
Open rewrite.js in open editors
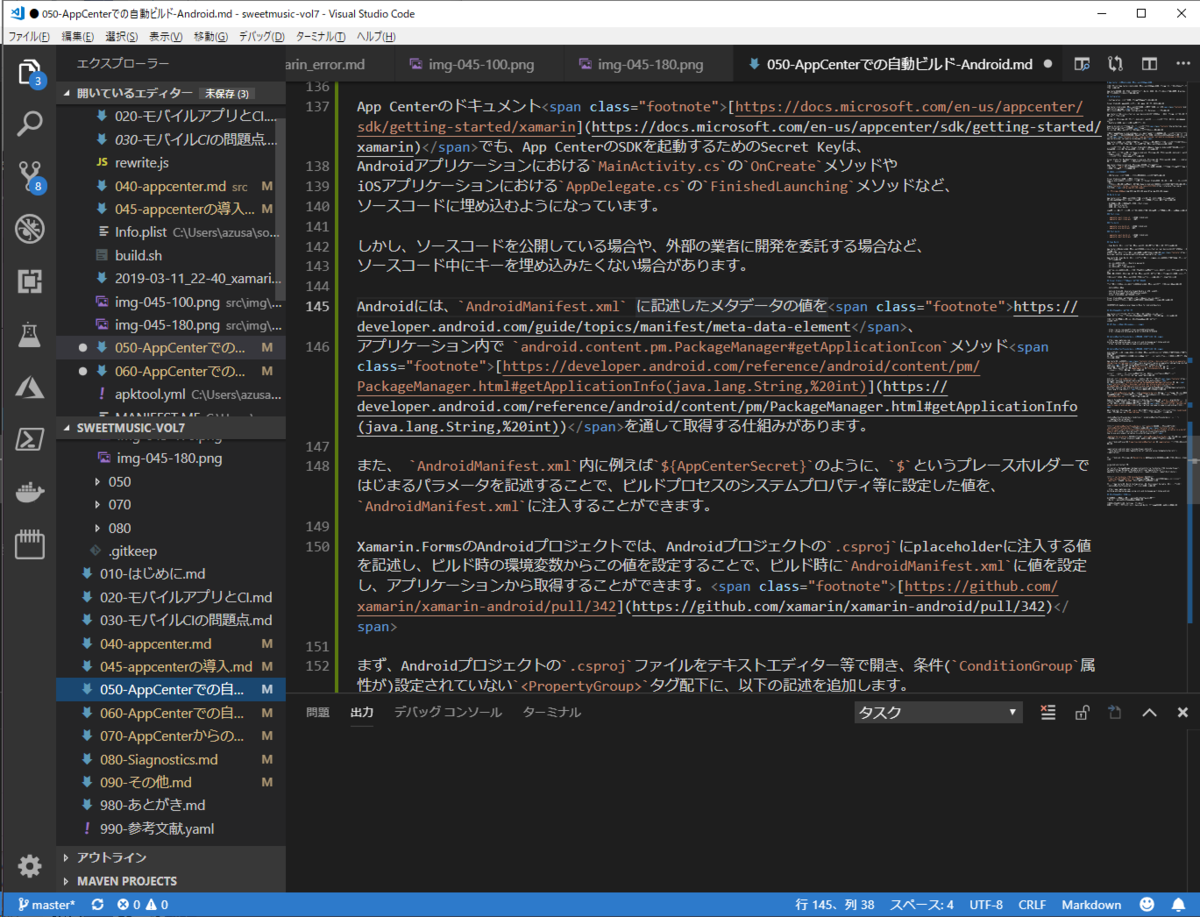click(170, 162)
